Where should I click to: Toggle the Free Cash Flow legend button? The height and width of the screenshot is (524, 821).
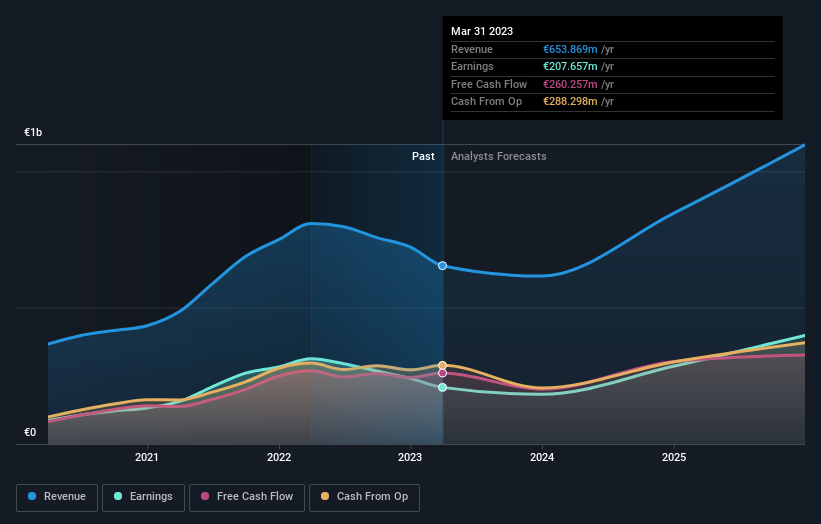coord(247,497)
